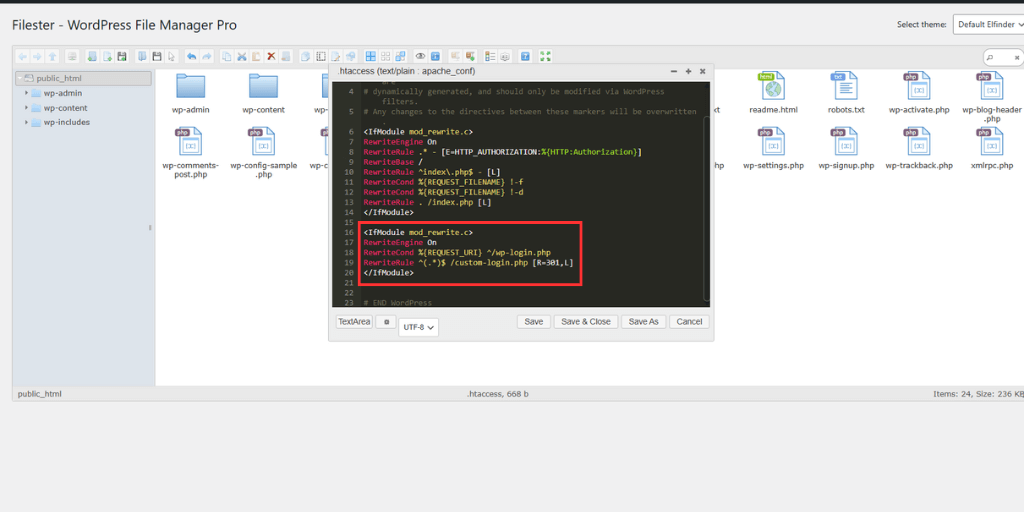Create a new file via toolbar icon
Viewport: 1024px width, 512px height.
108,56
